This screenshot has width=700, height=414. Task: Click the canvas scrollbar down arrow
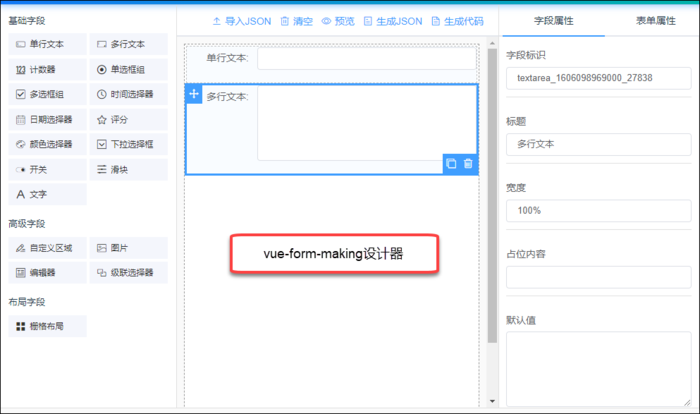pyautogui.click(x=492, y=401)
